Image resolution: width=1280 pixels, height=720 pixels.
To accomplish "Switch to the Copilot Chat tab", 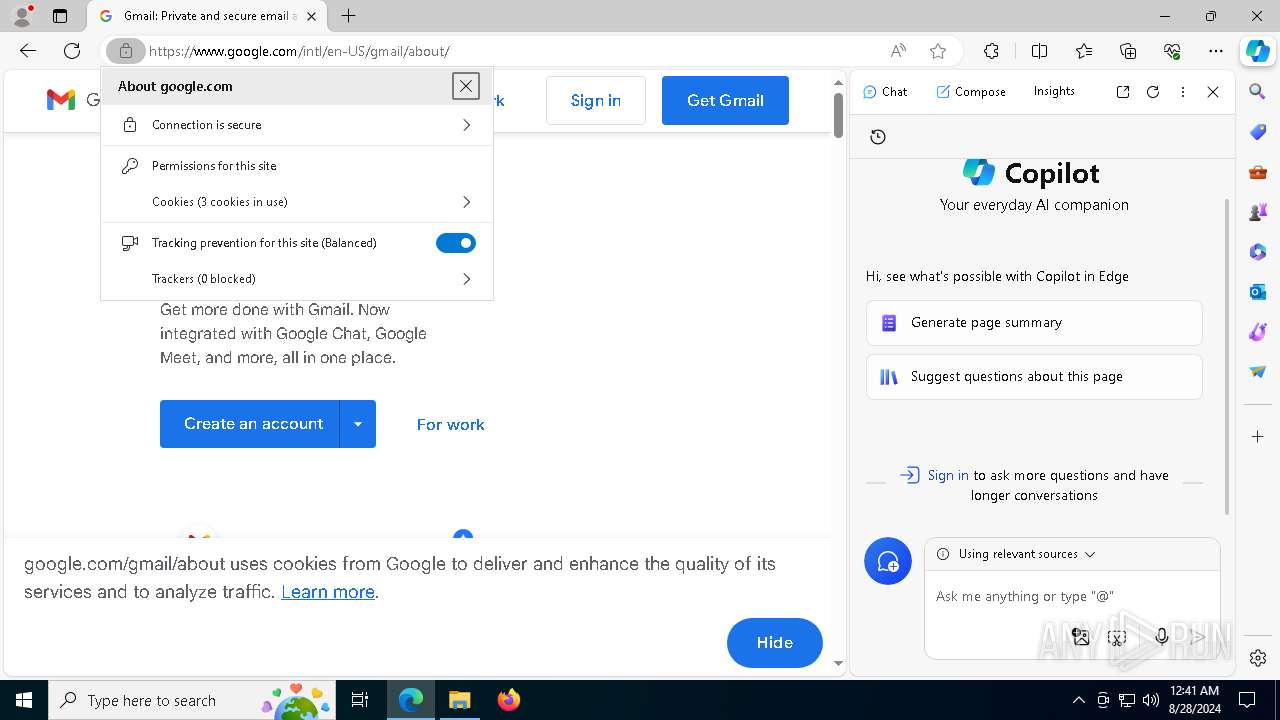I will click(x=885, y=92).
